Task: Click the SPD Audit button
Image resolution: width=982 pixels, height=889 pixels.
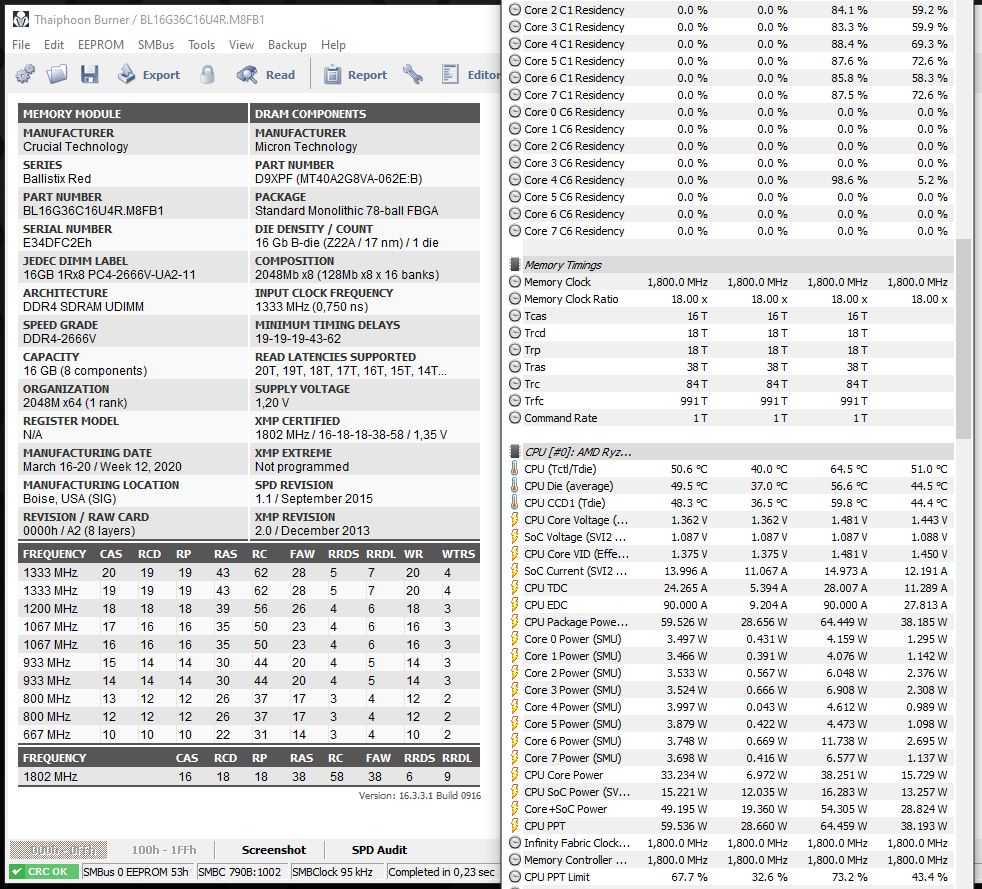Action: pyautogui.click(x=379, y=850)
